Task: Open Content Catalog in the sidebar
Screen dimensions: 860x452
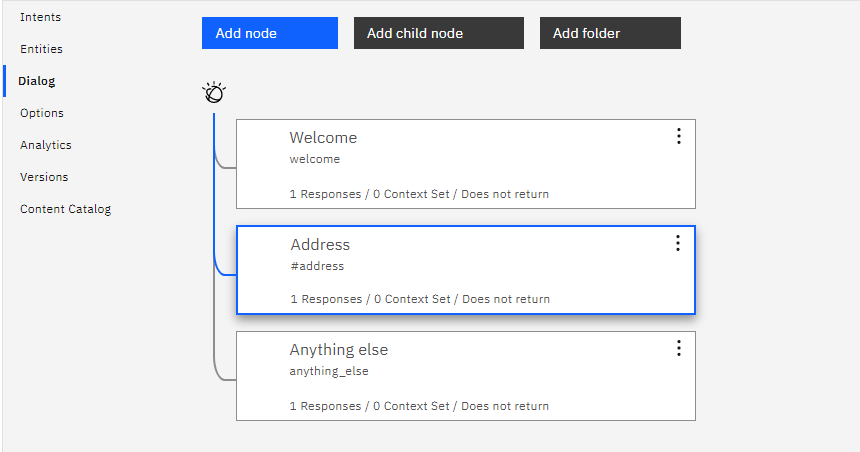Action: coord(66,209)
